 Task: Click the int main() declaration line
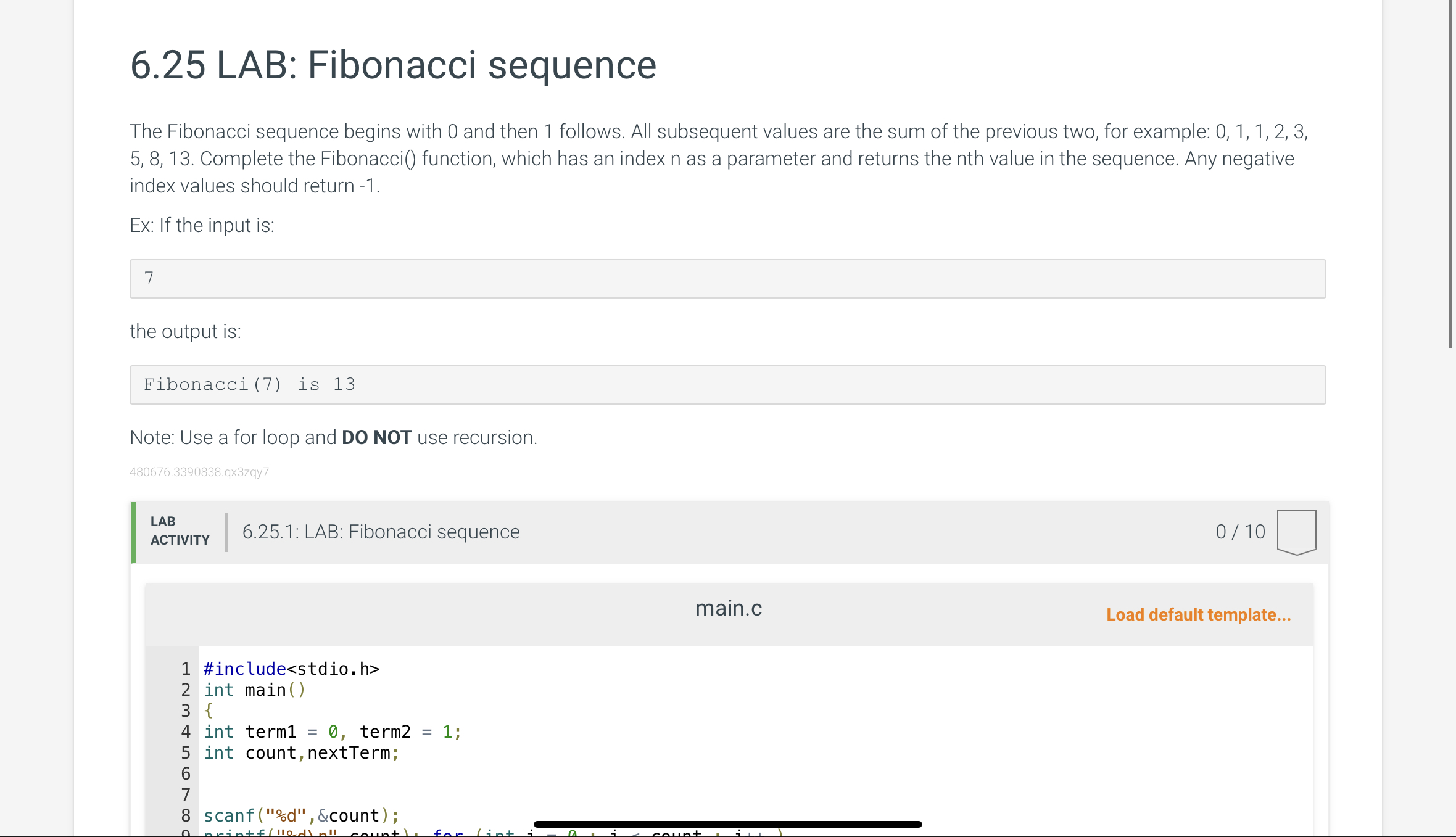[254, 690]
